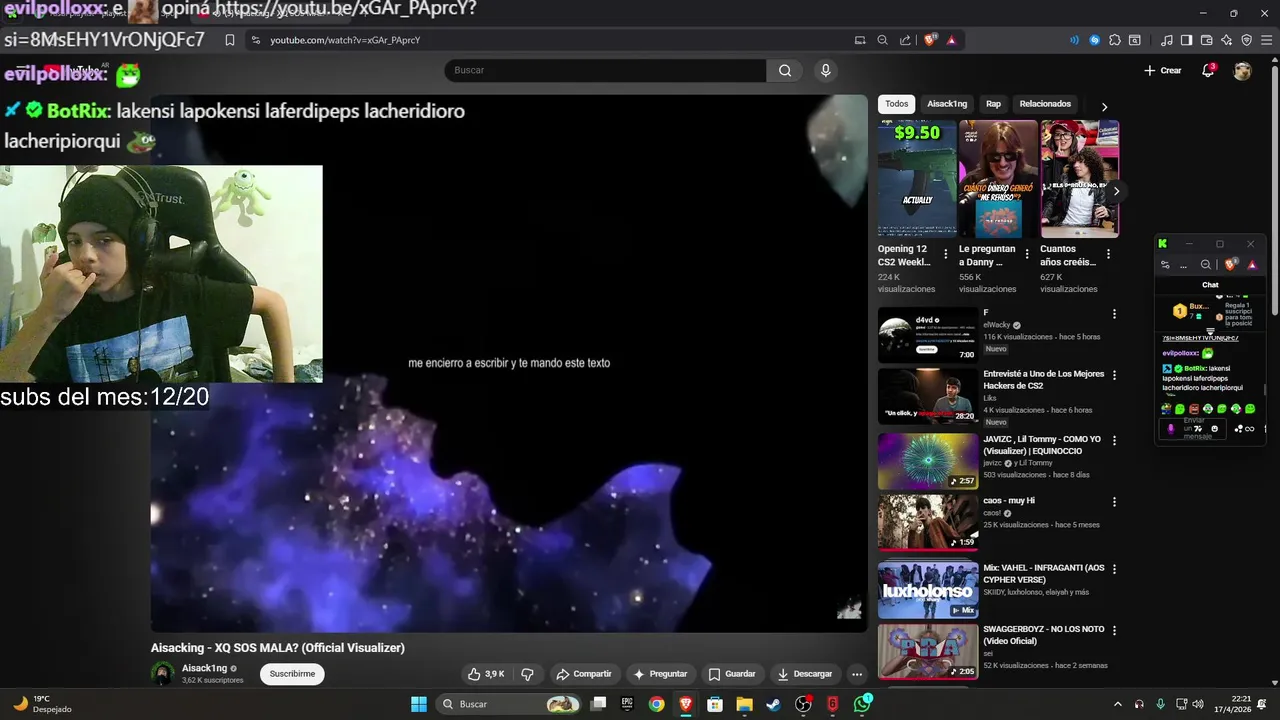The height and width of the screenshot is (720, 1280).
Task: Click the Chat header tab in Kick window
Action: [x=1210, y=285]
